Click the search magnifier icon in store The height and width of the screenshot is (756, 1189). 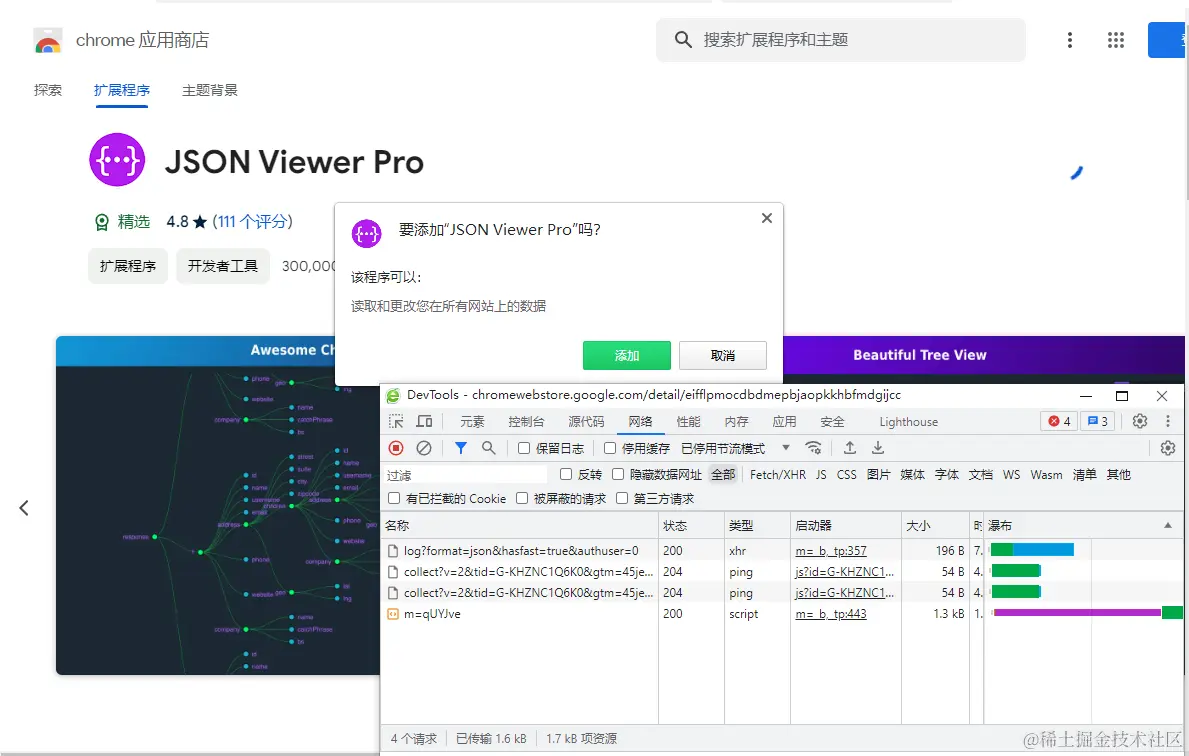pyautogui.click(x=682, y=39)
